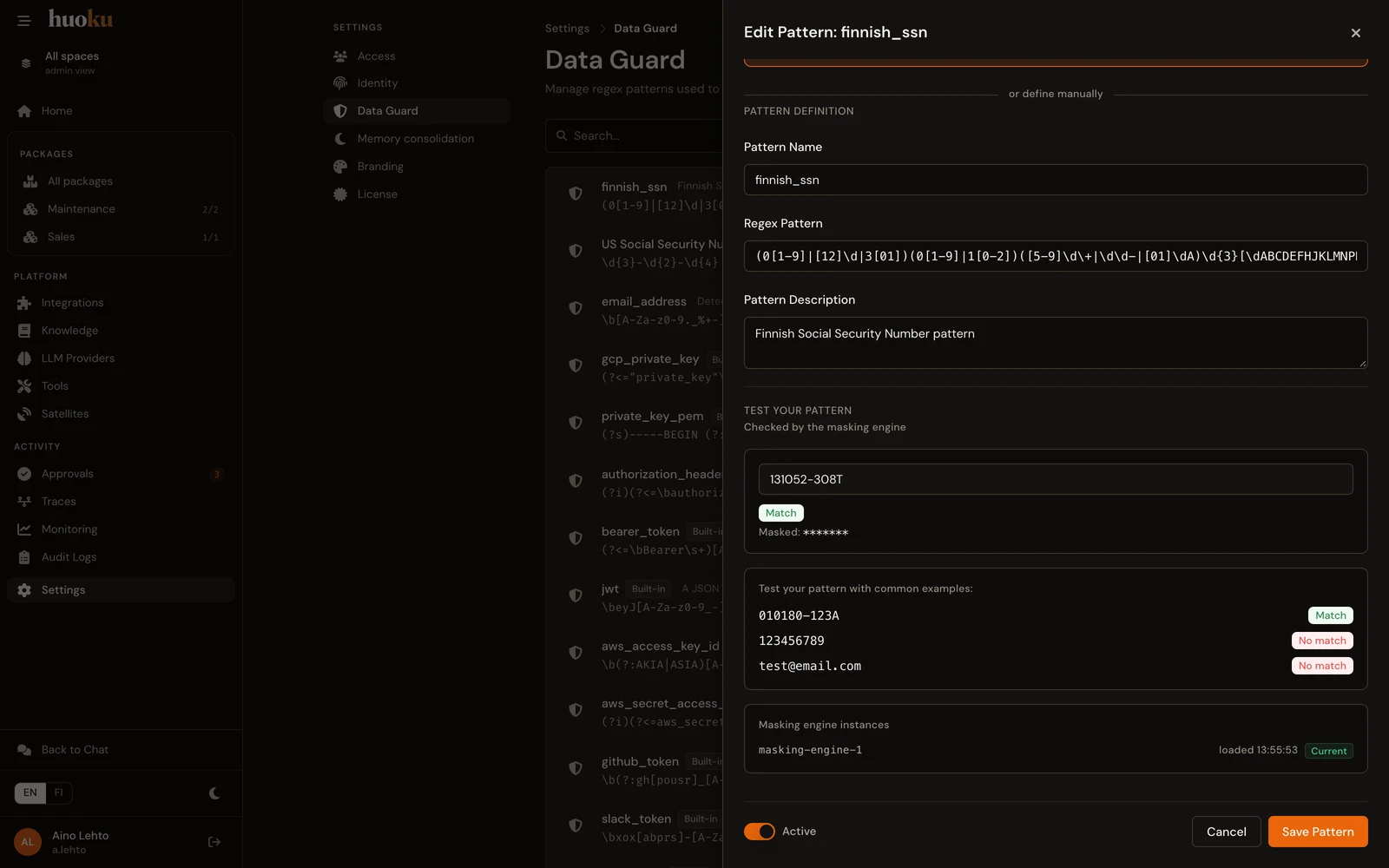Click the Cancel button

[1227, 832]
